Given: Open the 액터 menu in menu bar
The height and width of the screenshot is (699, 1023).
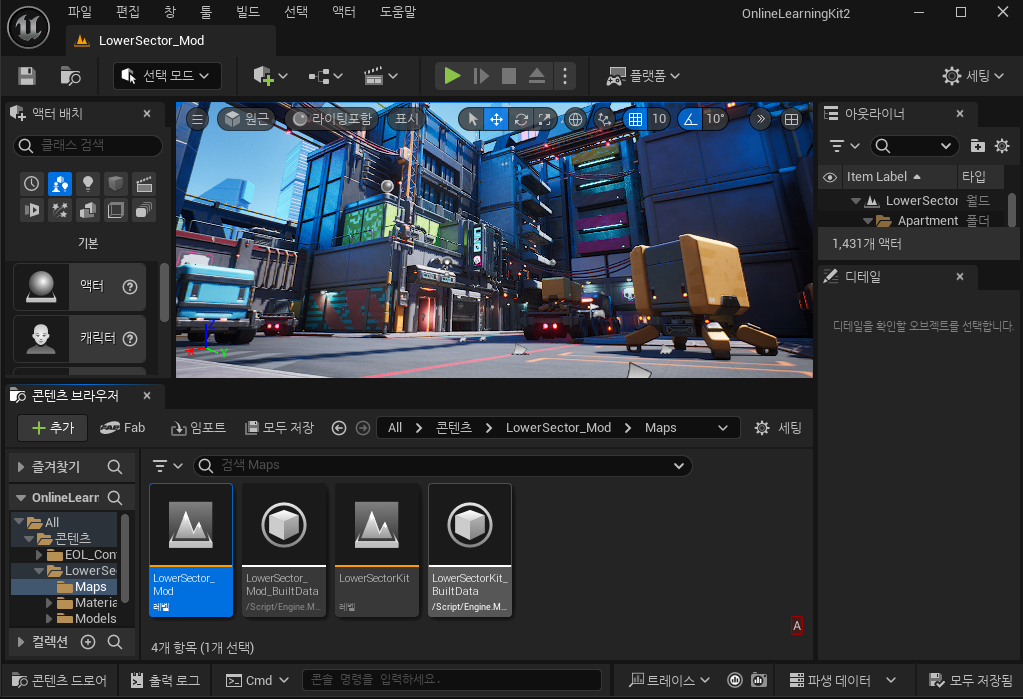Looking at the screenshot, I should tap(343, 12).
